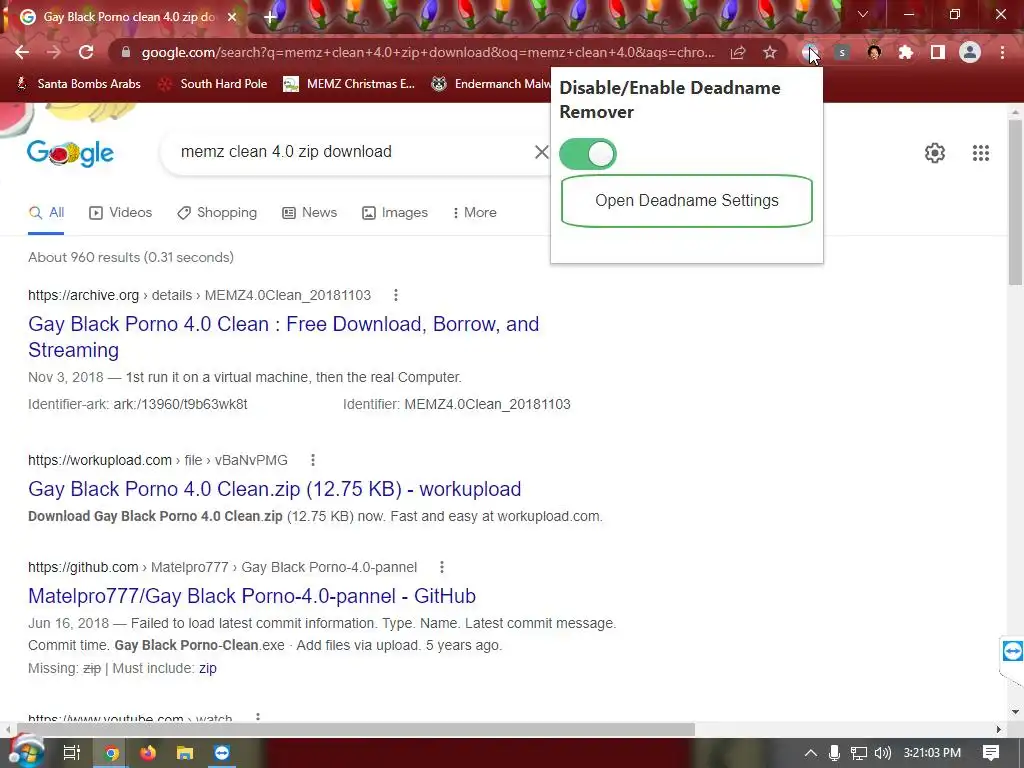Click into the Google search box
1024x768 pixels.
click(353, 152)
